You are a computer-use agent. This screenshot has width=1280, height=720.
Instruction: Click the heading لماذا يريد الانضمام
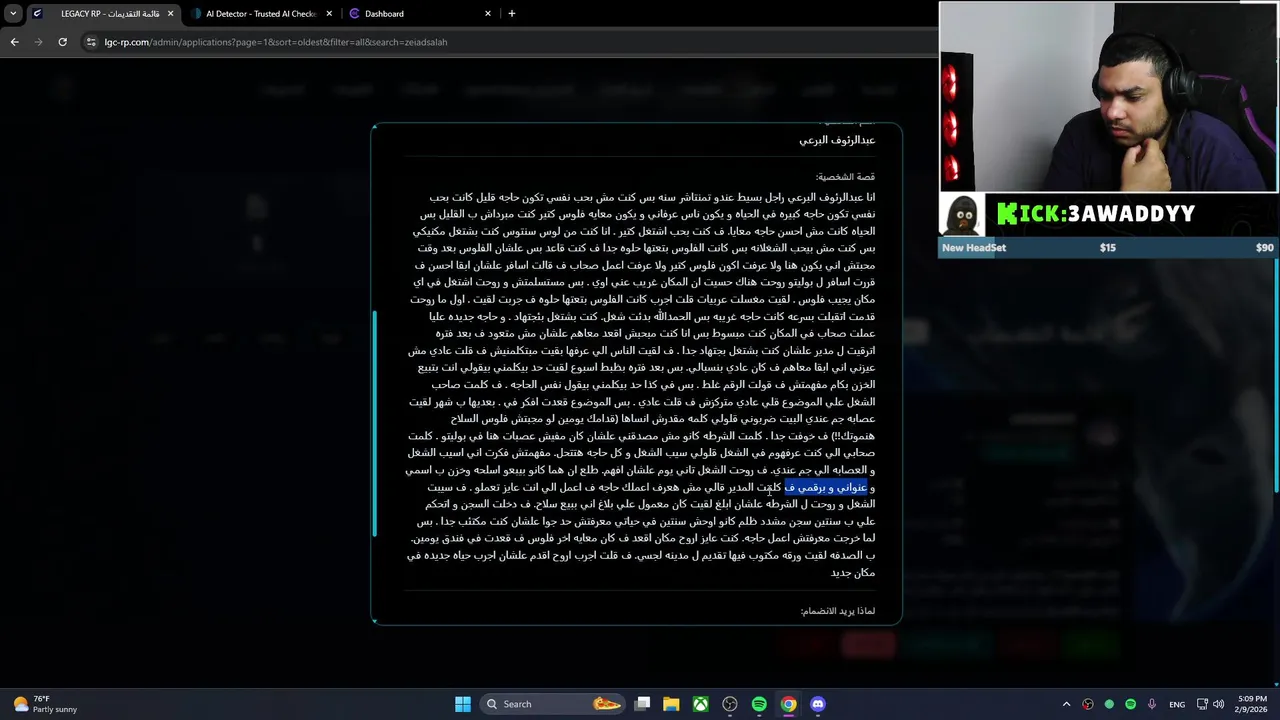point(838,610)
